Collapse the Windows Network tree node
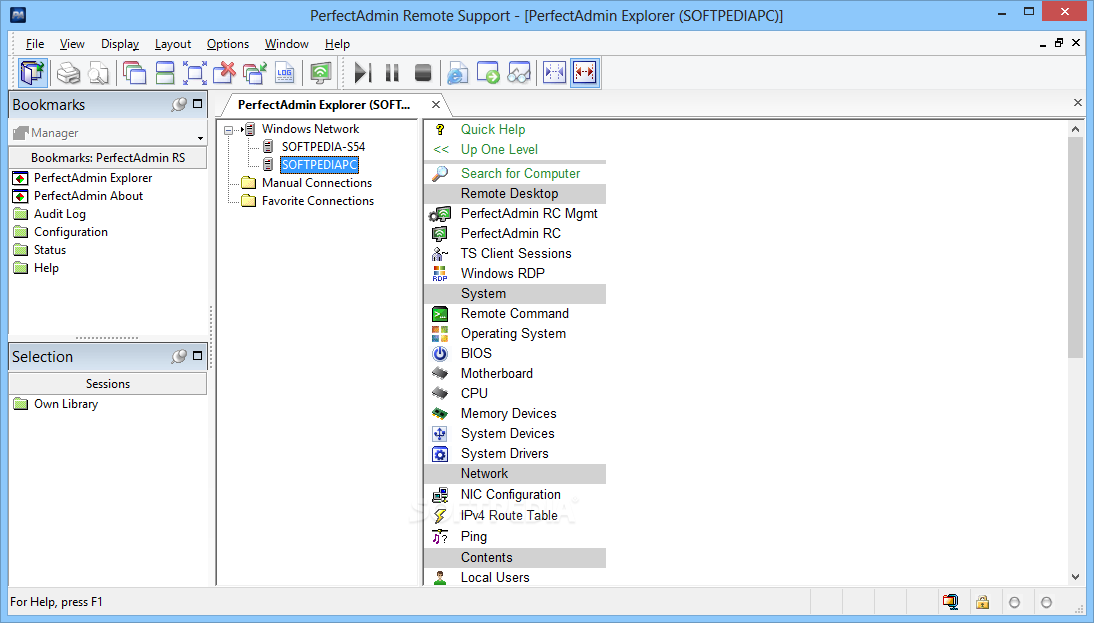Screen dimensions: 1094x623 click(228, 130)
